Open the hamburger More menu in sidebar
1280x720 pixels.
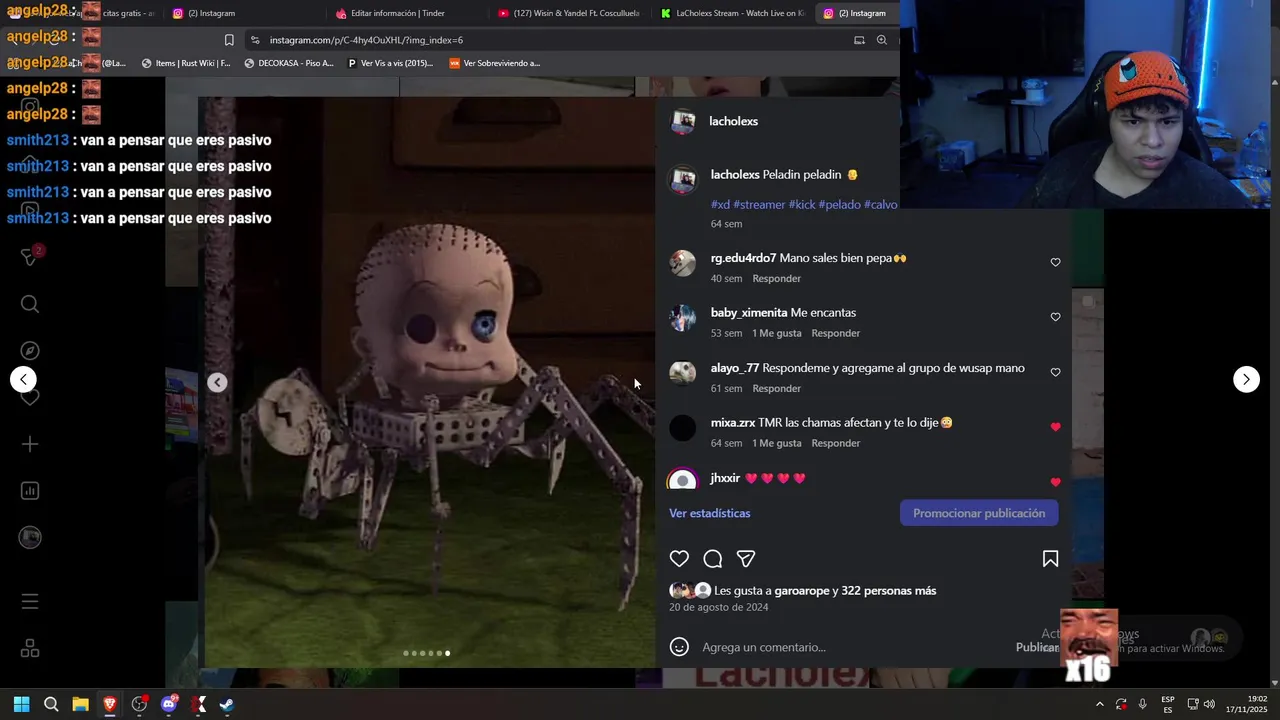(30, 601)
